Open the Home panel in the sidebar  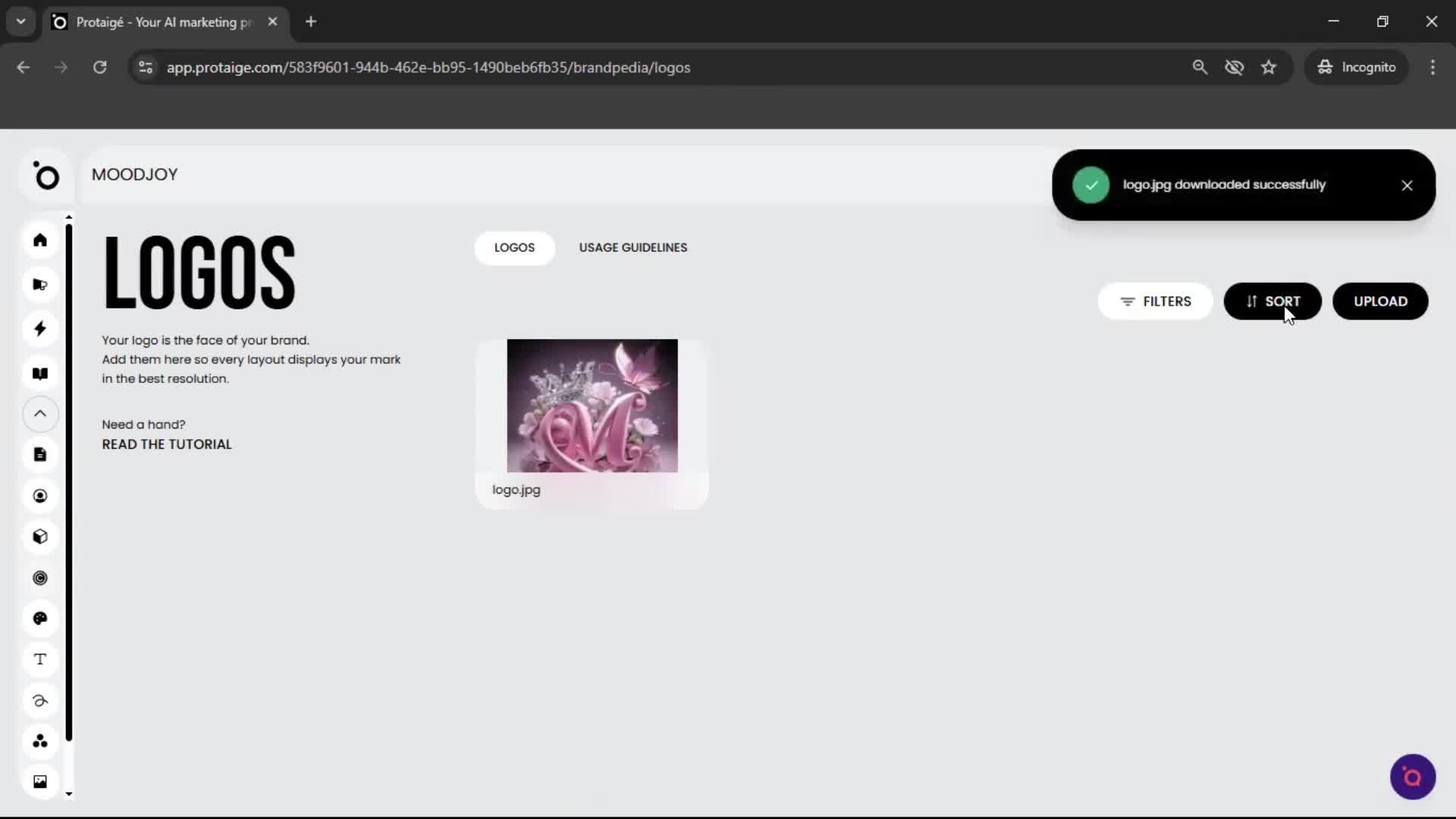click(39, 240)
